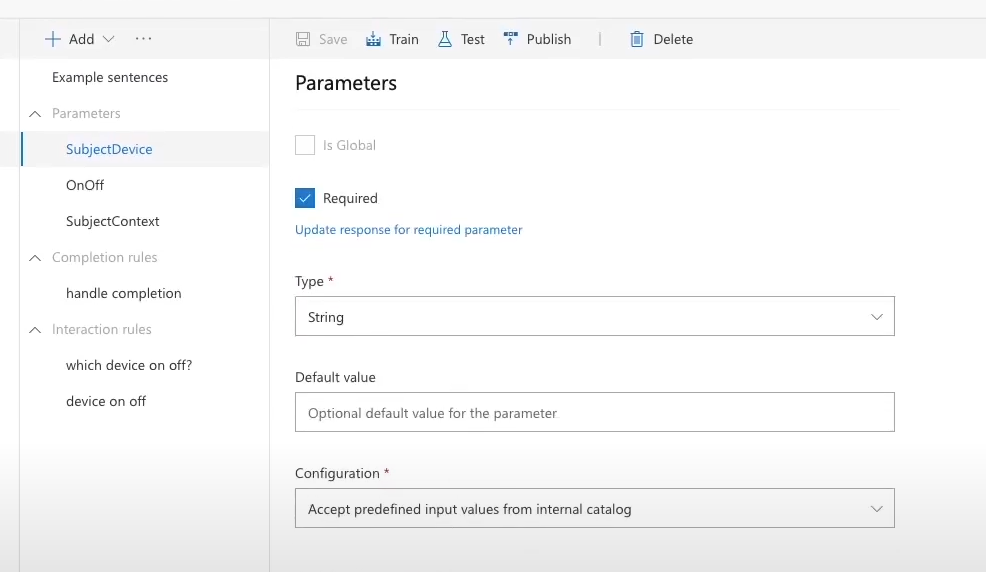Click the plus Add icon
This screenshot has width=986, height=572.
(x=53, y=39)
